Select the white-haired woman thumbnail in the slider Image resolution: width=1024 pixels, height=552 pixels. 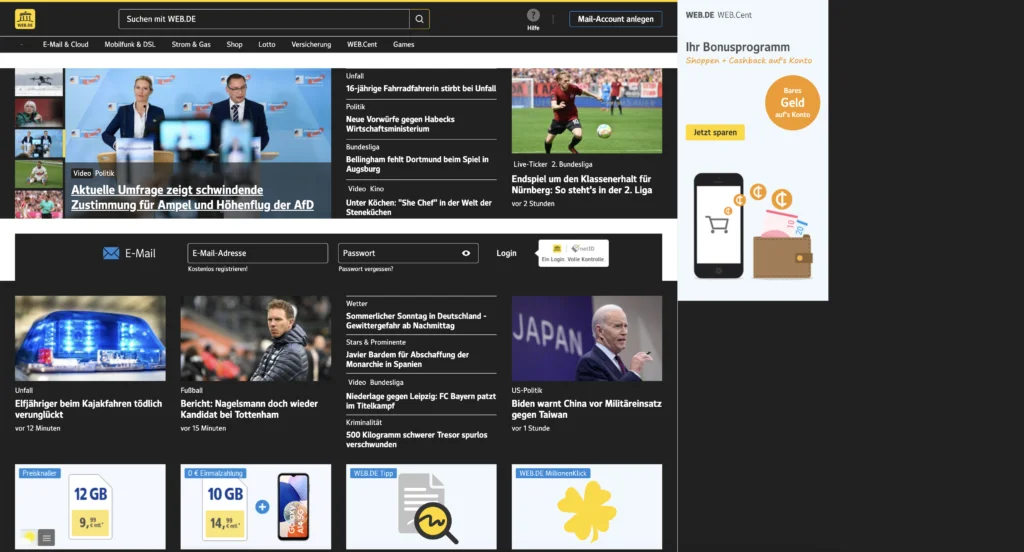39,113
